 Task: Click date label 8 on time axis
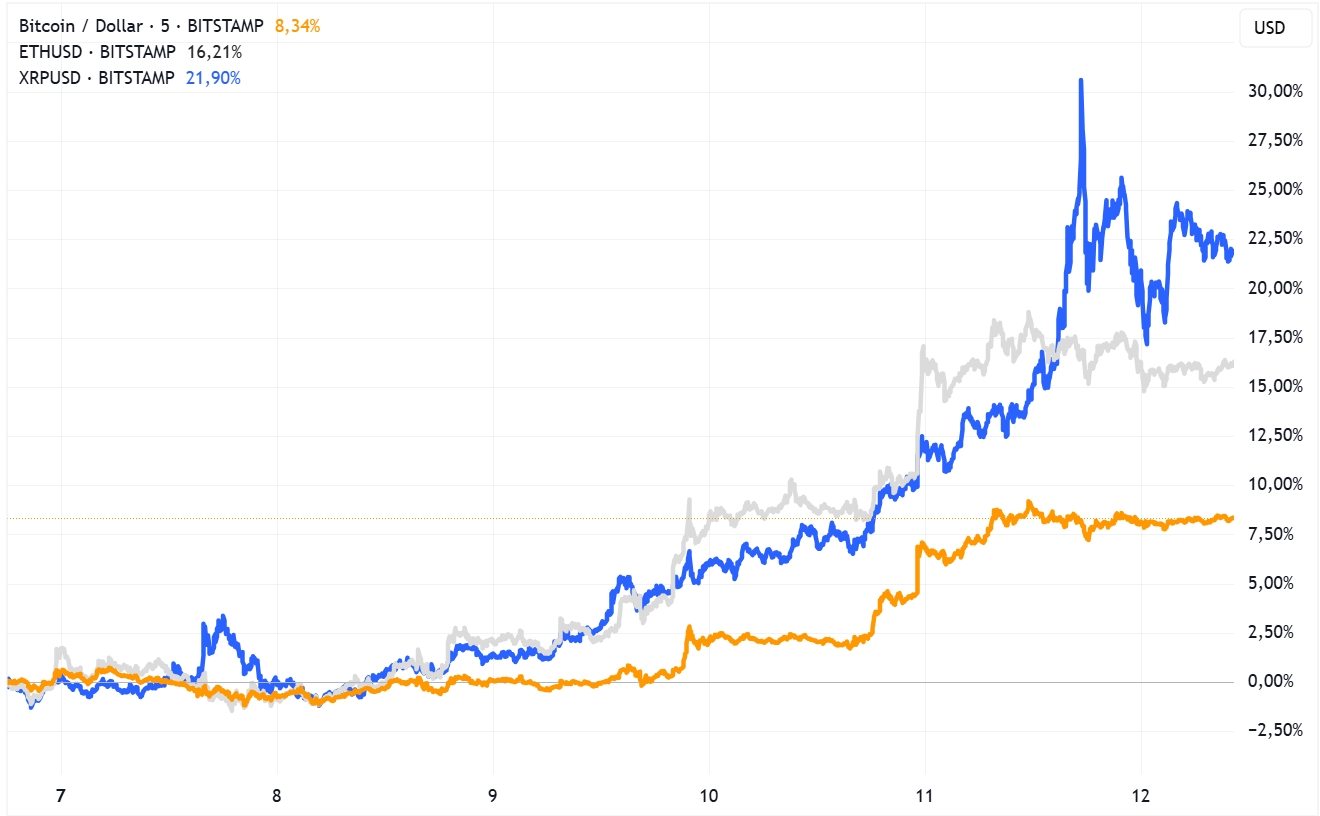tap(277, 797)
